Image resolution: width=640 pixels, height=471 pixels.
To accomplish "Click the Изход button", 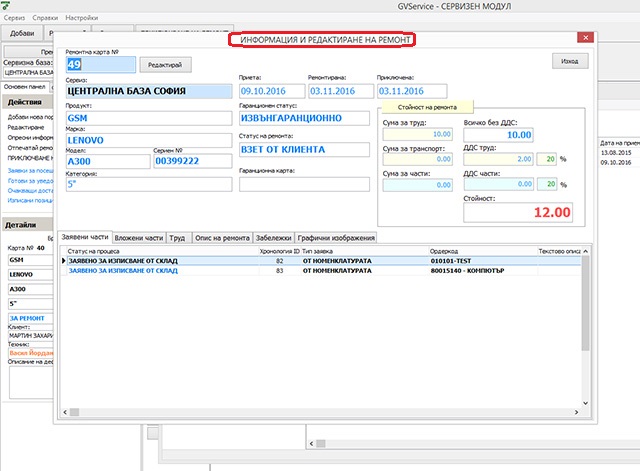I will (570, 61).
